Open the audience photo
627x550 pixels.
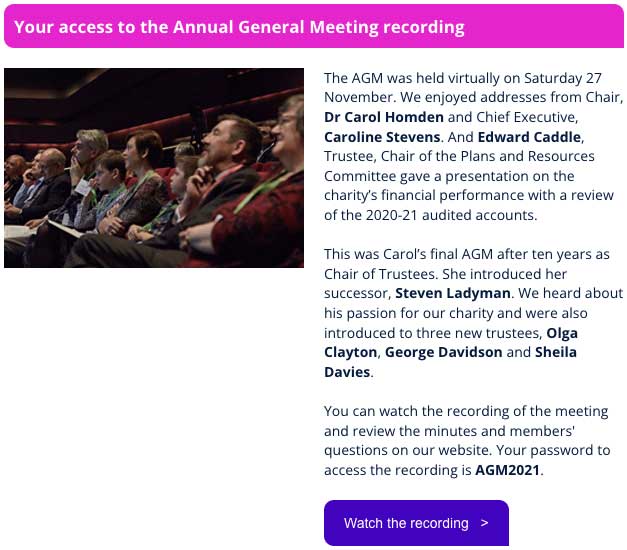pos(154,168)
